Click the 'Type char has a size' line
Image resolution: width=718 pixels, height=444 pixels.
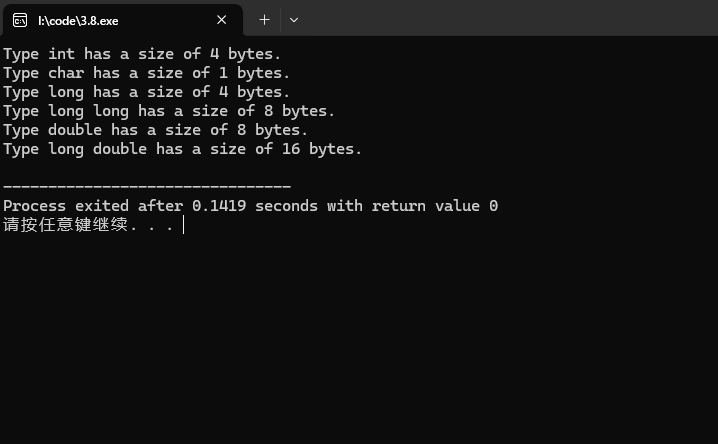coord(147,73)
